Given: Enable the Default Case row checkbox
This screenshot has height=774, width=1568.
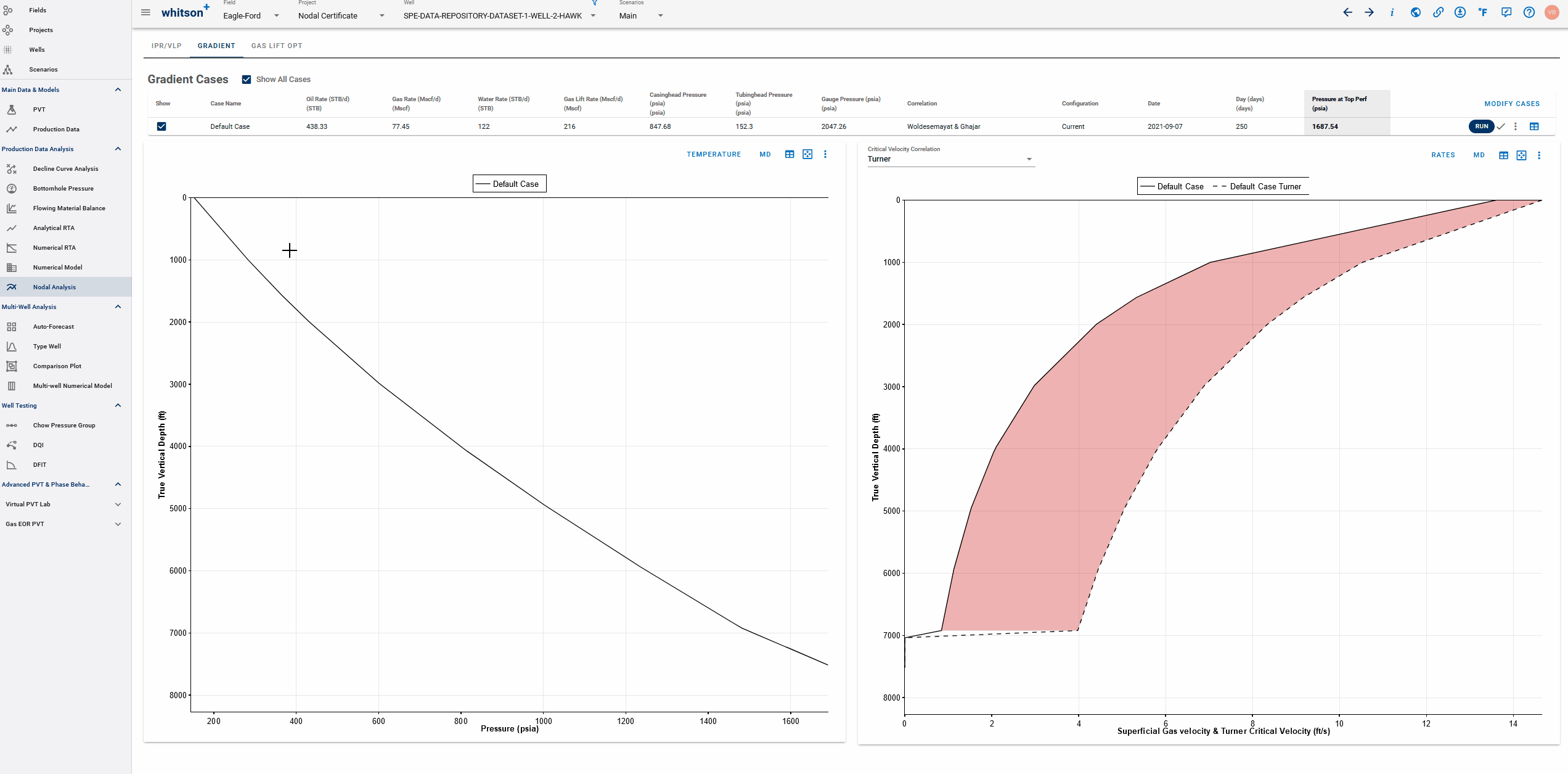Looking at the screenshot, I should coord(162,126).
